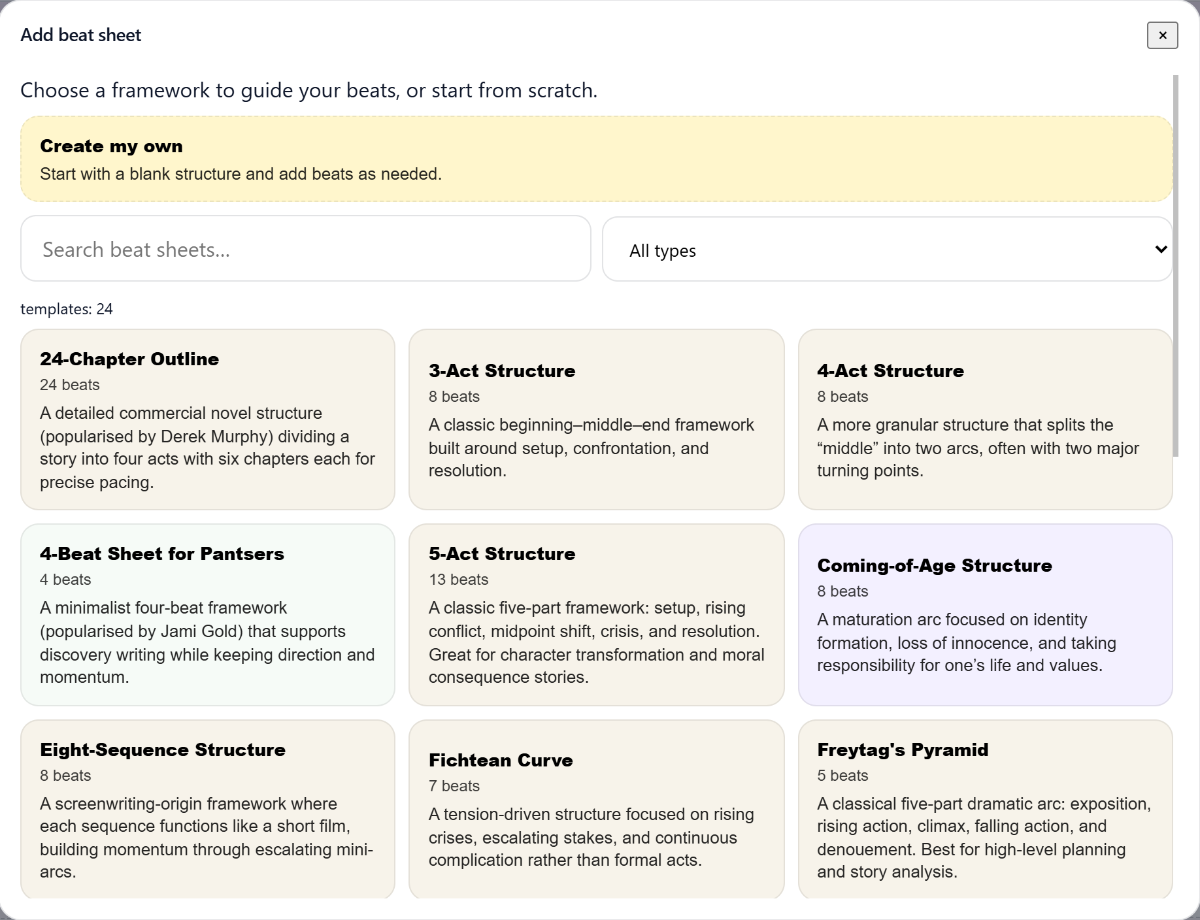Select the Fichtean Curve template
The width and height of the screenshot is (1200, 920).
[596, 809]
